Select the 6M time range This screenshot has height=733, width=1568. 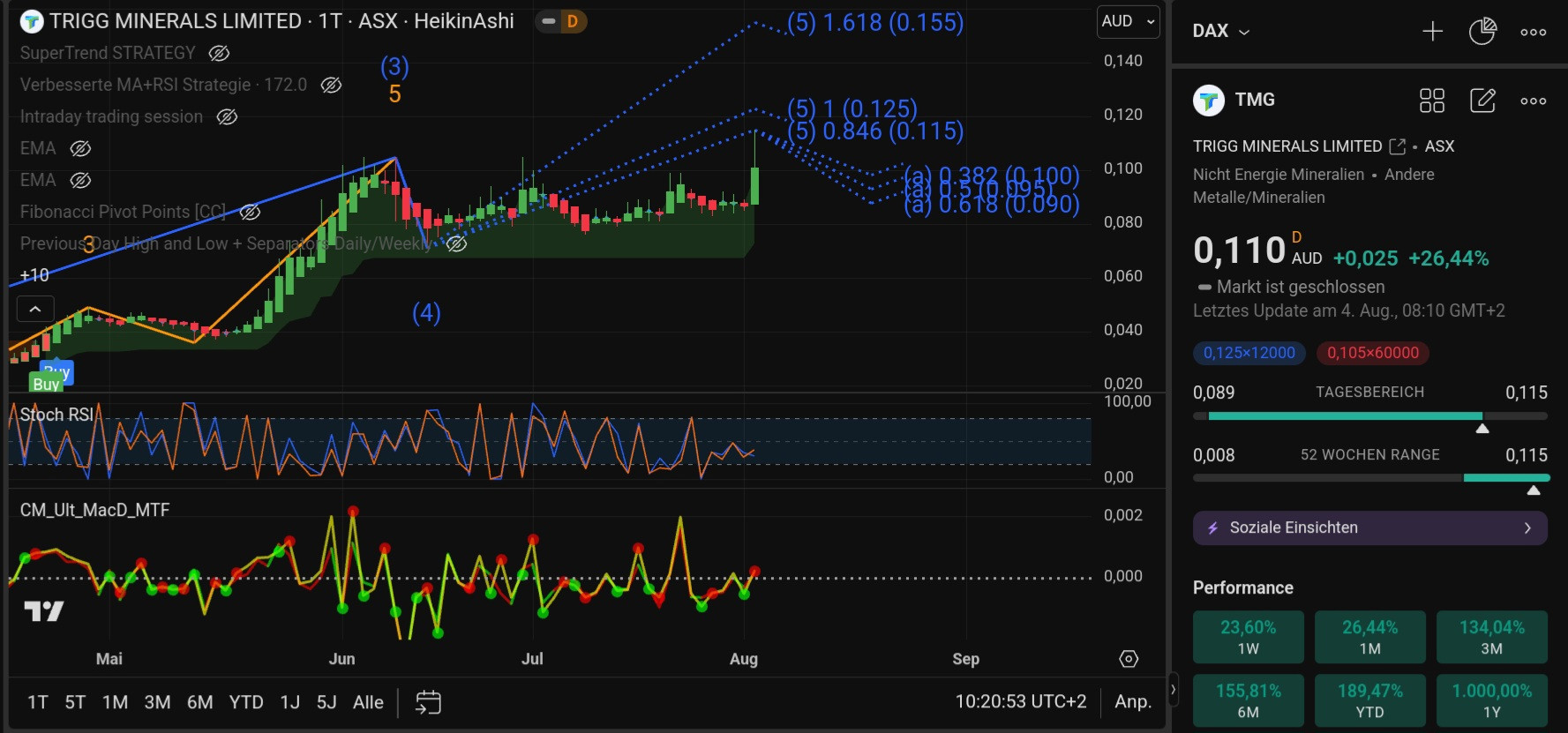(x=199, y=702)
